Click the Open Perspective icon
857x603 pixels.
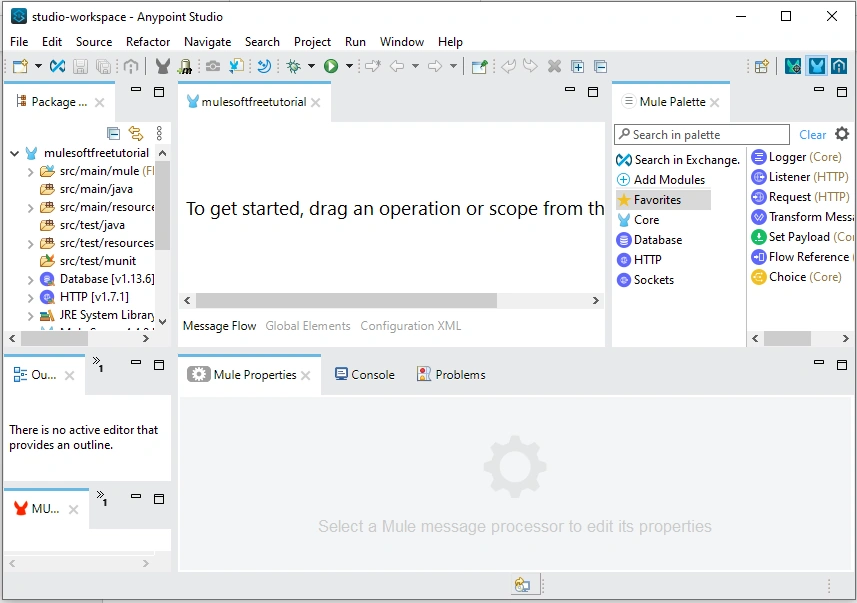point(762,66)
